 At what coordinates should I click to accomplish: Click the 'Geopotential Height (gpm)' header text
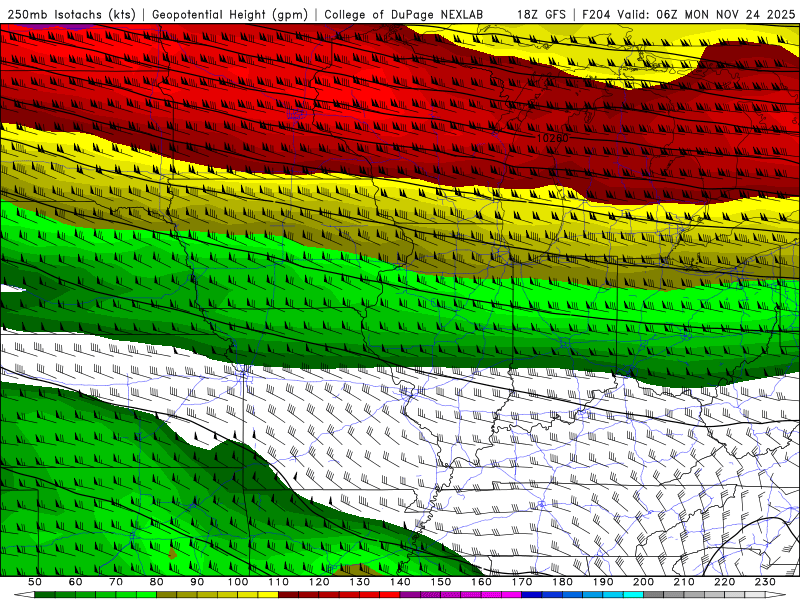[230, 14]
